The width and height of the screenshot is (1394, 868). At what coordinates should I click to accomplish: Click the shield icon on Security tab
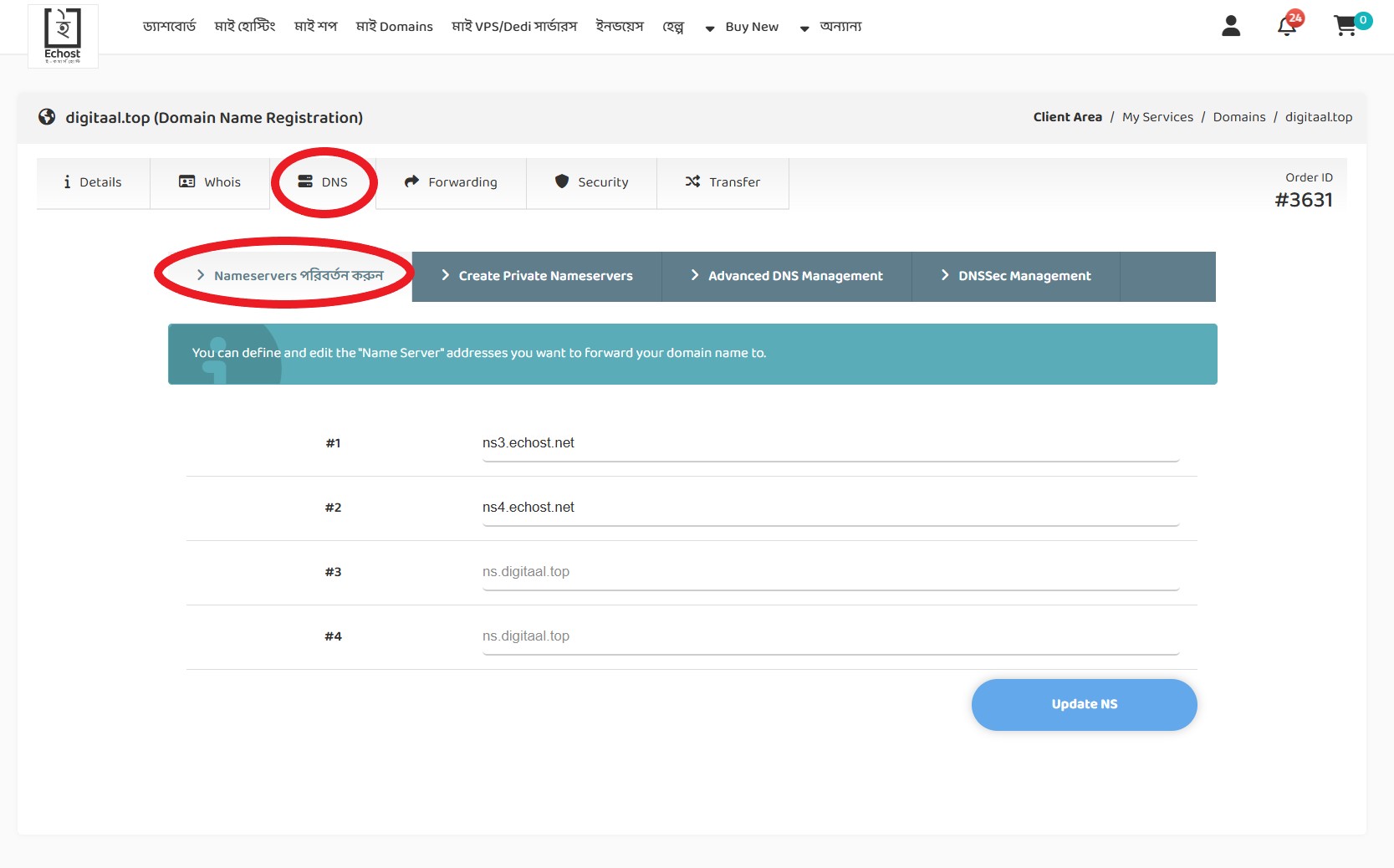562,181
